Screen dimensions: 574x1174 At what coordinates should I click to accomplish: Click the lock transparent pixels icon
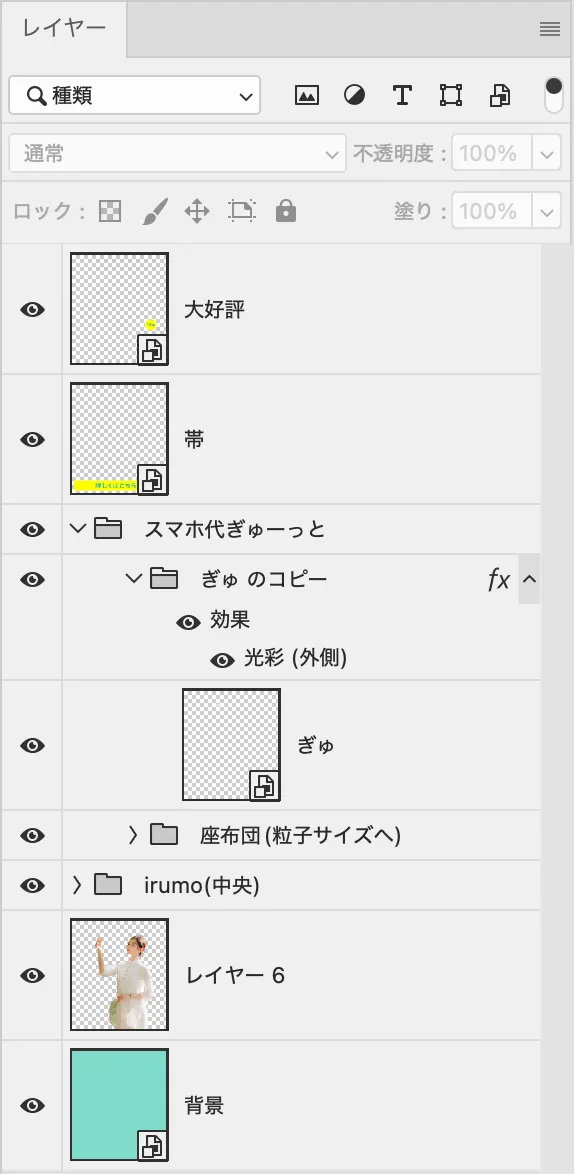[110, 211]
